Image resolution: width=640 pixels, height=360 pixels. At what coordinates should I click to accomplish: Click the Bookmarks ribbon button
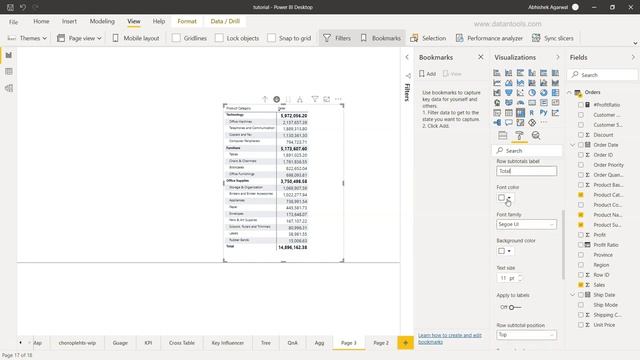381,38
